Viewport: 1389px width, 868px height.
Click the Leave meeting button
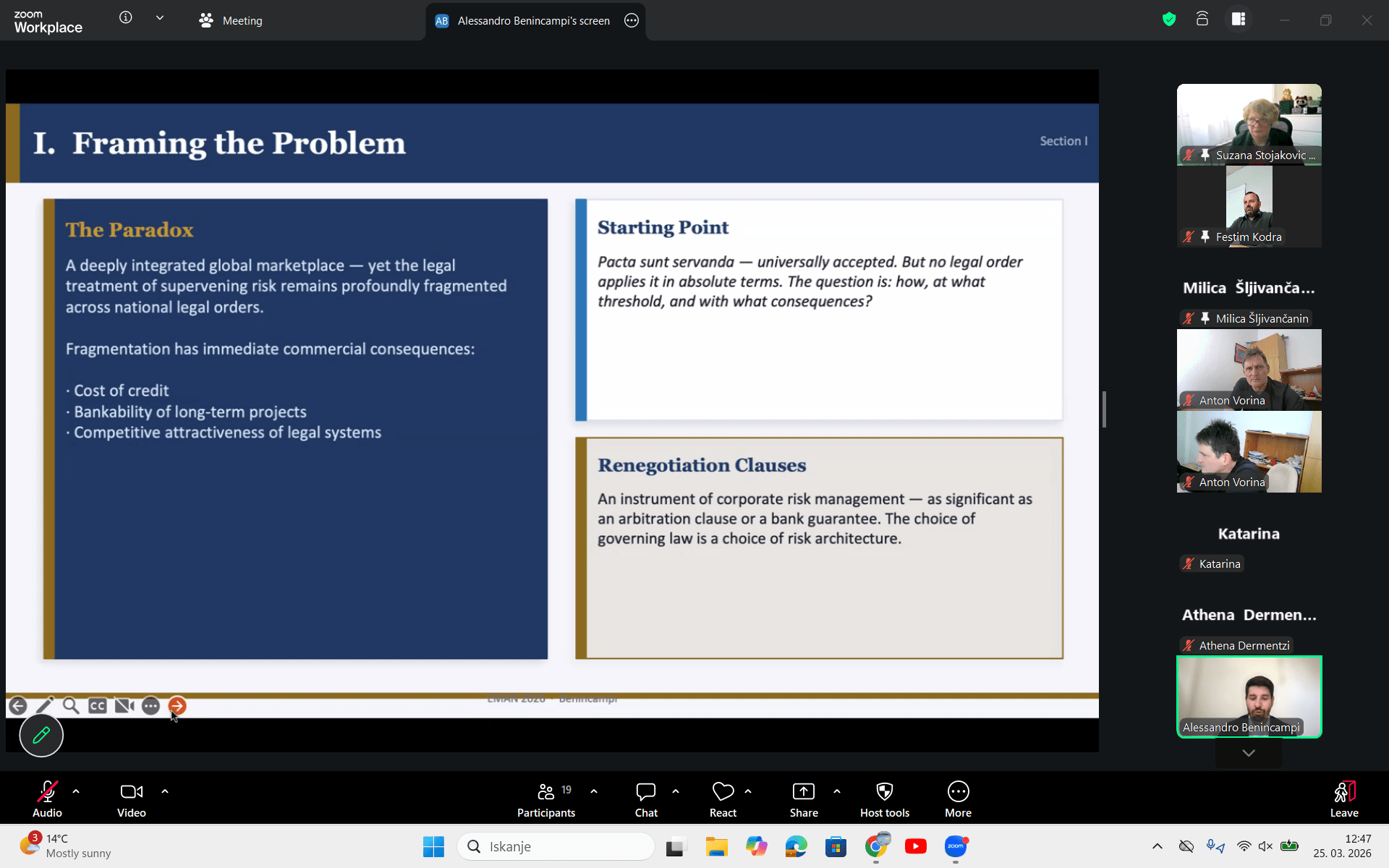1343,799
